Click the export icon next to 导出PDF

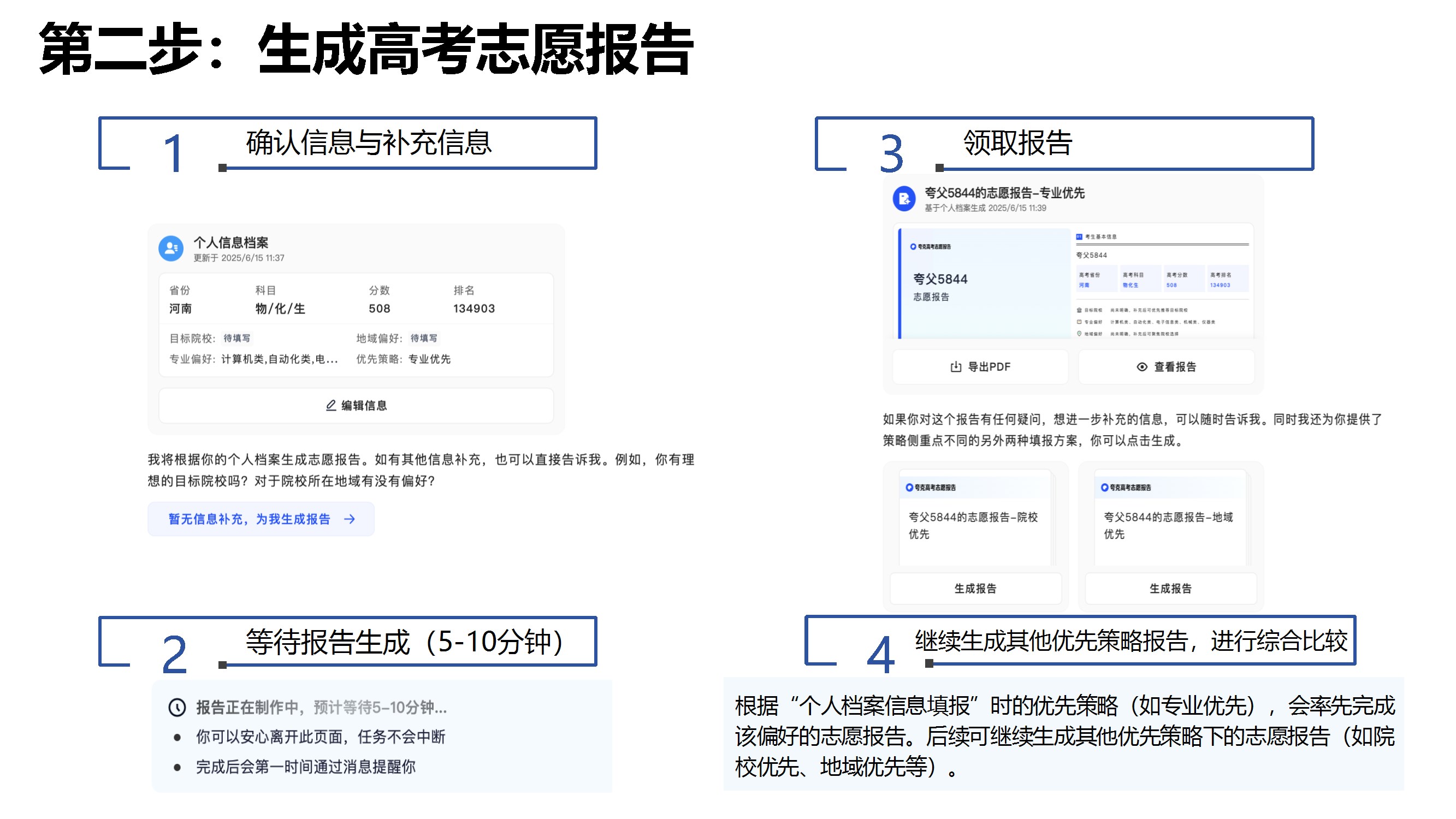coord(956,367)
